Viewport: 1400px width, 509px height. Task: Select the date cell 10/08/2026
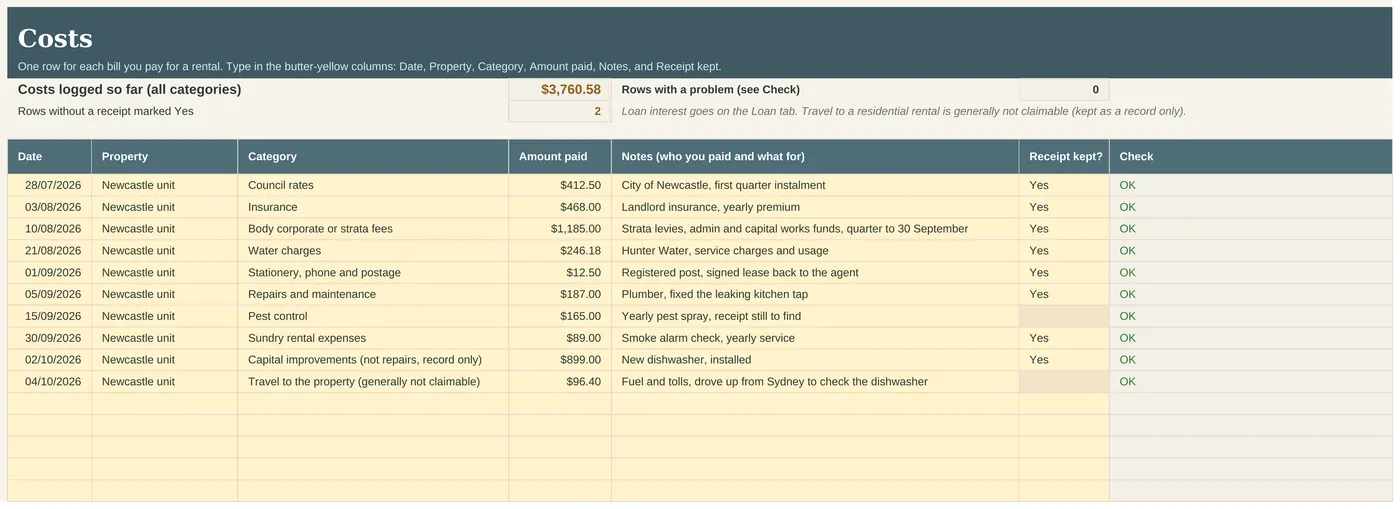pyautogui.click(x=49, y=229)
